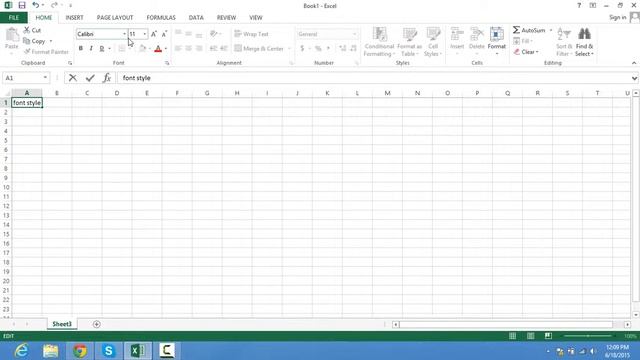
Task: Click the Fill button
Action: click(522, 41)
